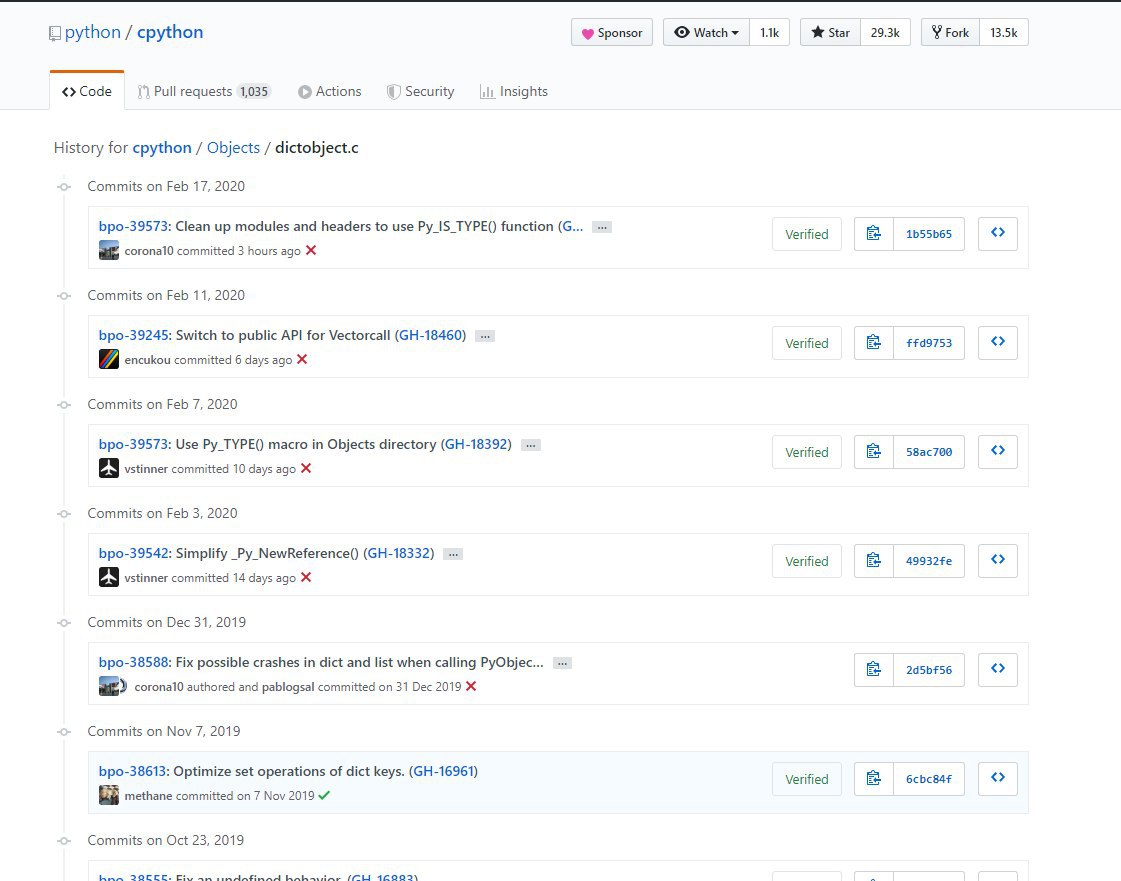Click failed status X on corona10 3 hours ago commit
The image size is (1121, 881).
pyautogui.click(x=311, y=250)
